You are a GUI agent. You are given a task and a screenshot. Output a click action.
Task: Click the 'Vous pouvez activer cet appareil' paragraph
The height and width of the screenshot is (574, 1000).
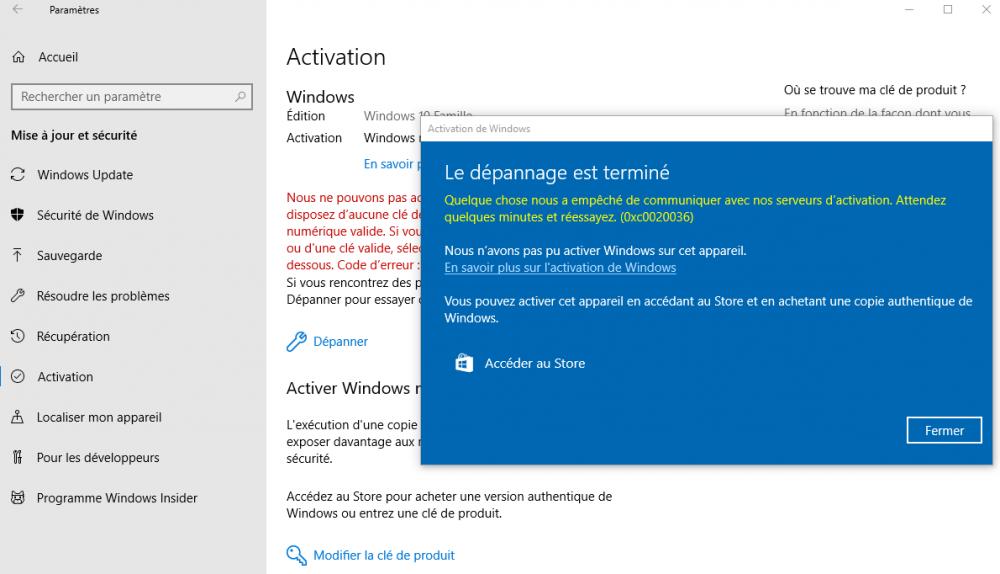coord(708,309)
